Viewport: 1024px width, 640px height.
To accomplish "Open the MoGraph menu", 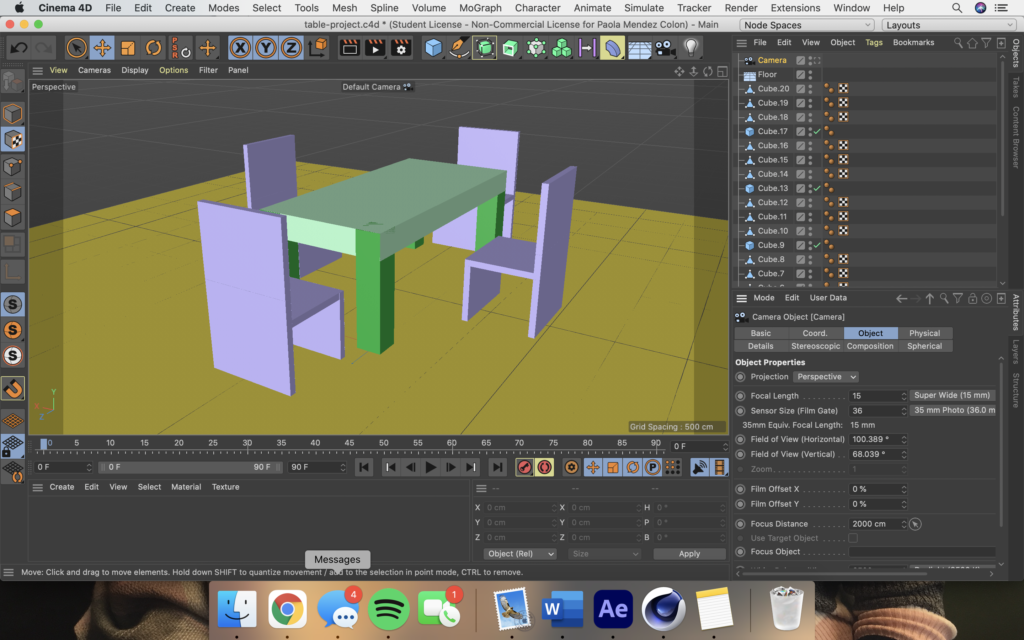I will pos(480,8).
